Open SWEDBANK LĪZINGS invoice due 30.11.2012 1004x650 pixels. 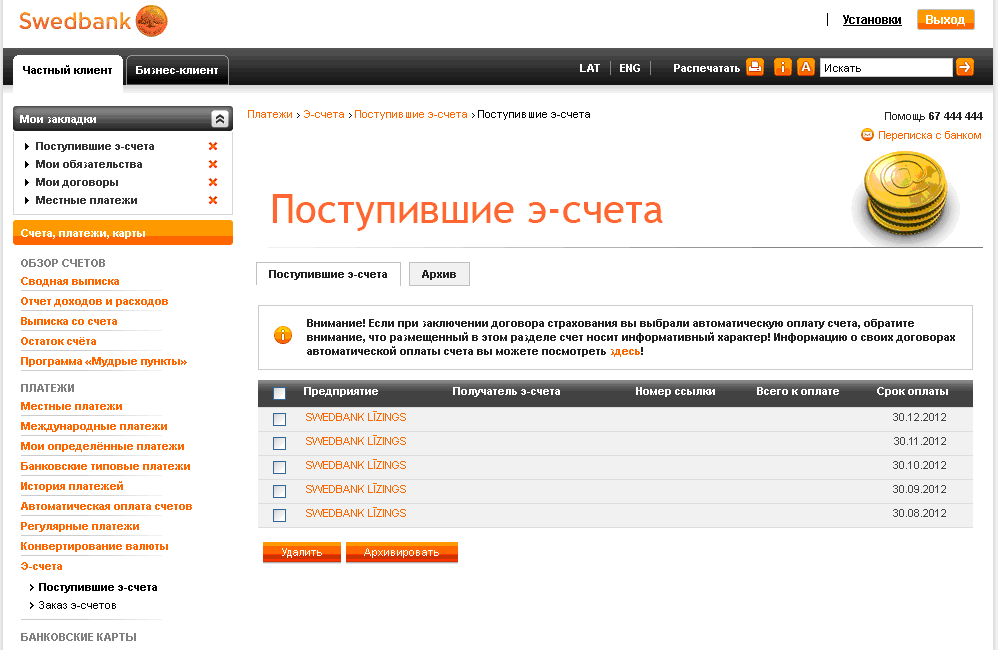pyautogui.click(x=356, y=441)
